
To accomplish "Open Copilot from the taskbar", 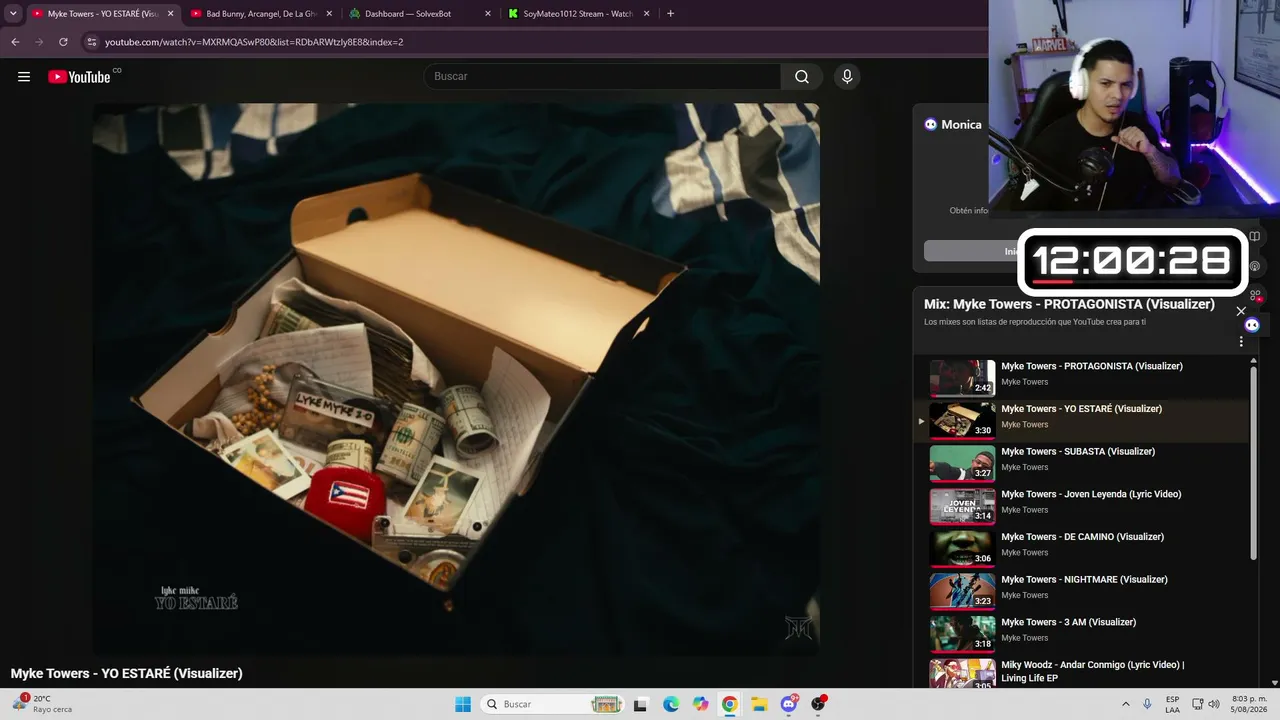I will [x=700, y=704].
